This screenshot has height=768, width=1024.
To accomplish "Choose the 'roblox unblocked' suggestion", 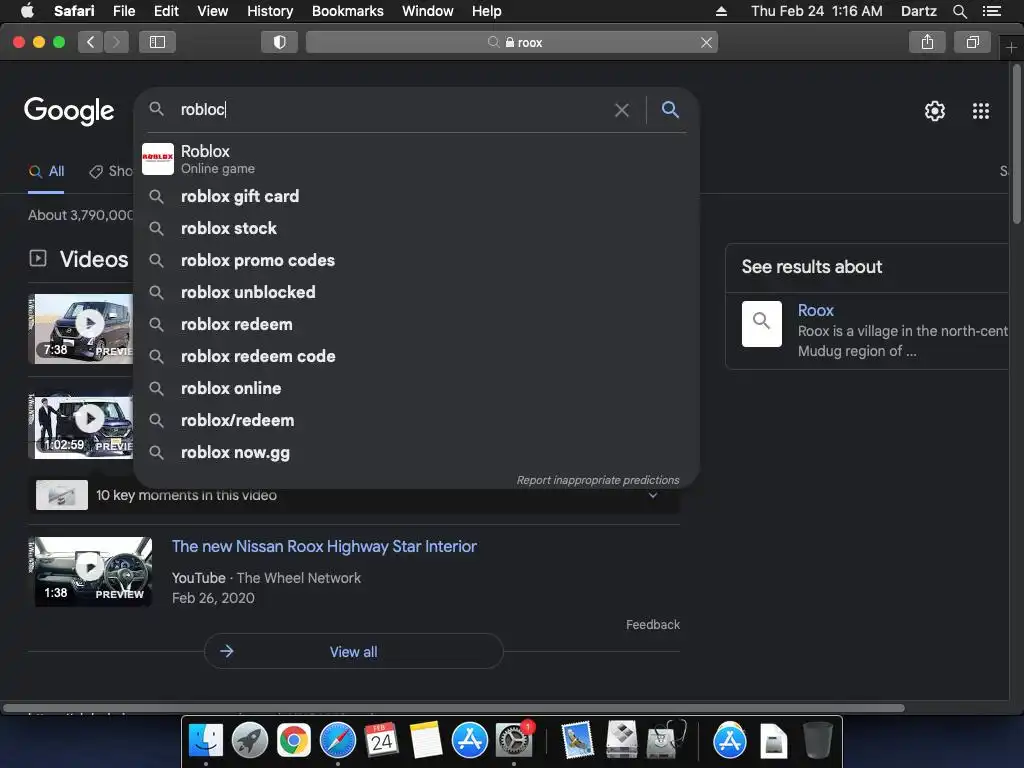I will pyautogui.click(x=416, y=292).
